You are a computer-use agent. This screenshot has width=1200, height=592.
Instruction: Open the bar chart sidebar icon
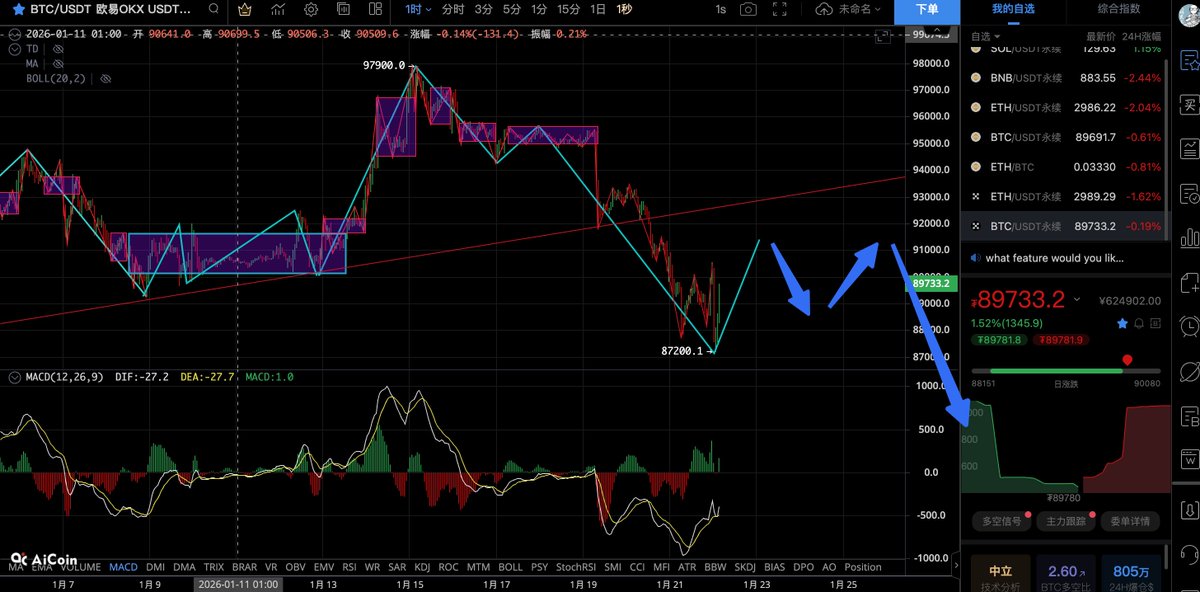pos(1189,238)
